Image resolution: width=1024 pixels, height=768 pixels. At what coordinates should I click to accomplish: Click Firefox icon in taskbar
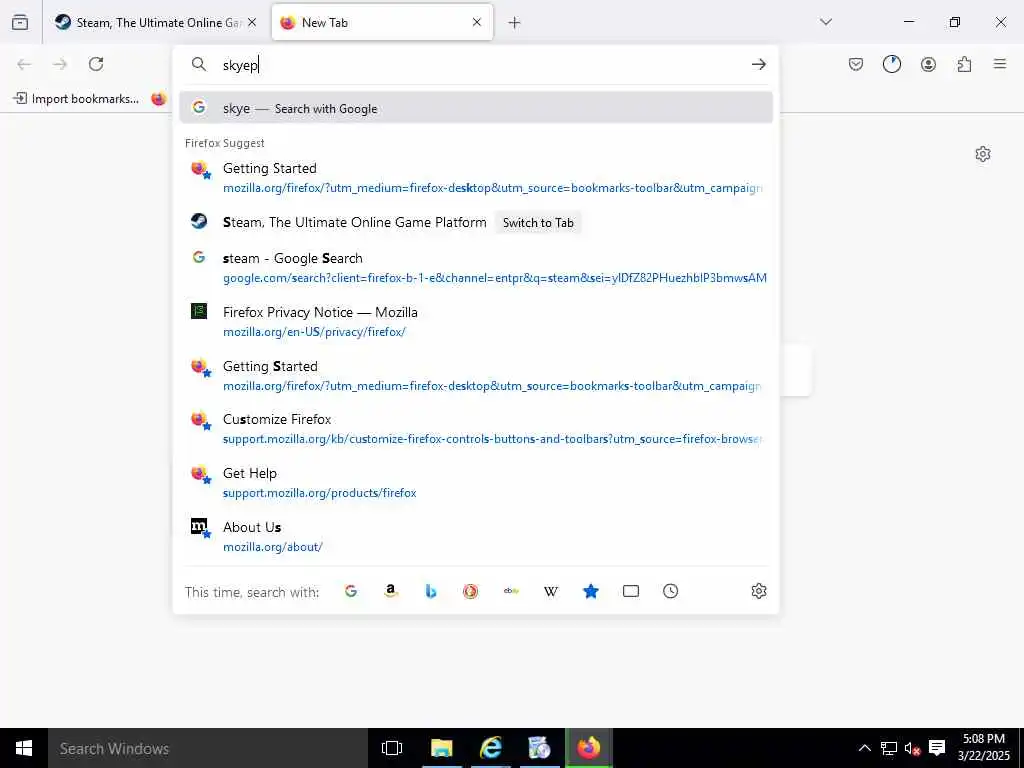[x=588, y=748]
